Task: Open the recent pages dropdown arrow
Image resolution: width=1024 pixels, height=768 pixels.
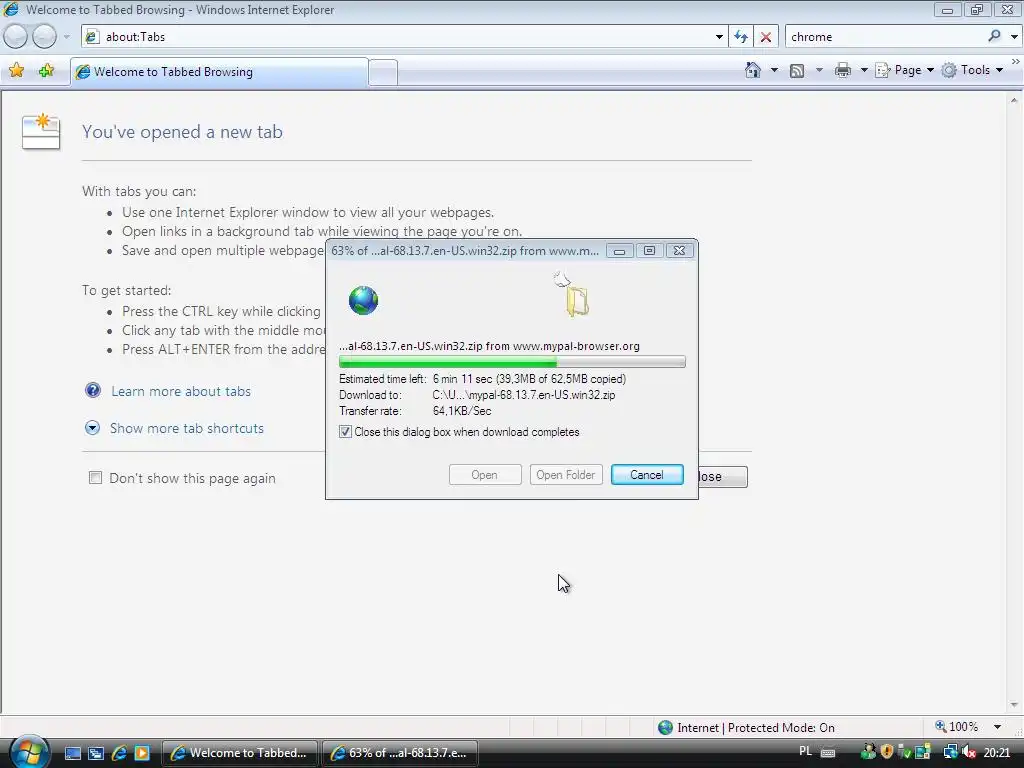Action: 66,37
